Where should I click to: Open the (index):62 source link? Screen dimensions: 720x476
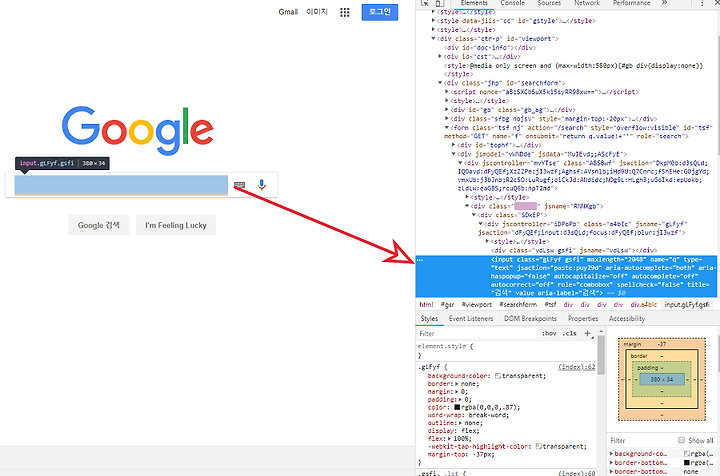click(576, 367)
